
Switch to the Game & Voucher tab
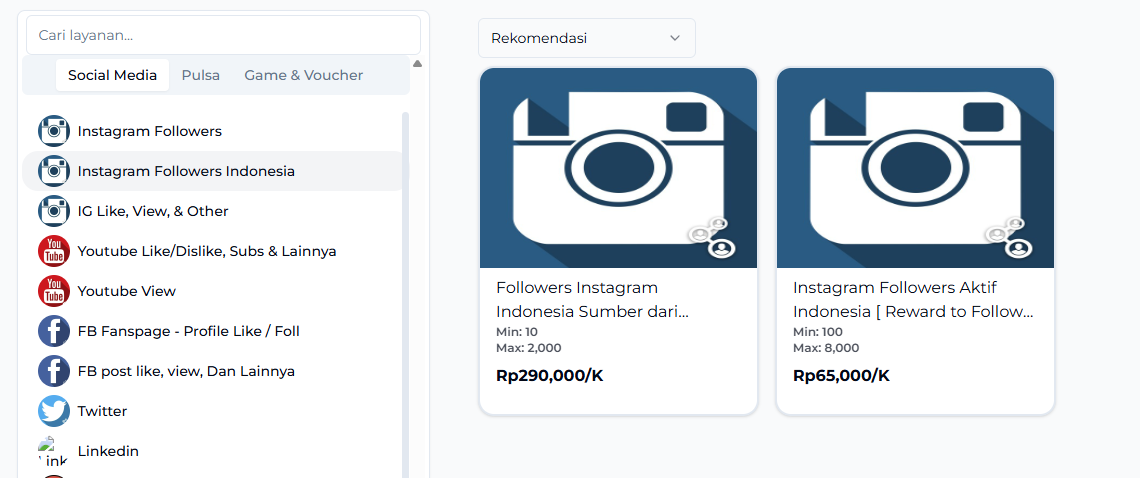point(303,75)
